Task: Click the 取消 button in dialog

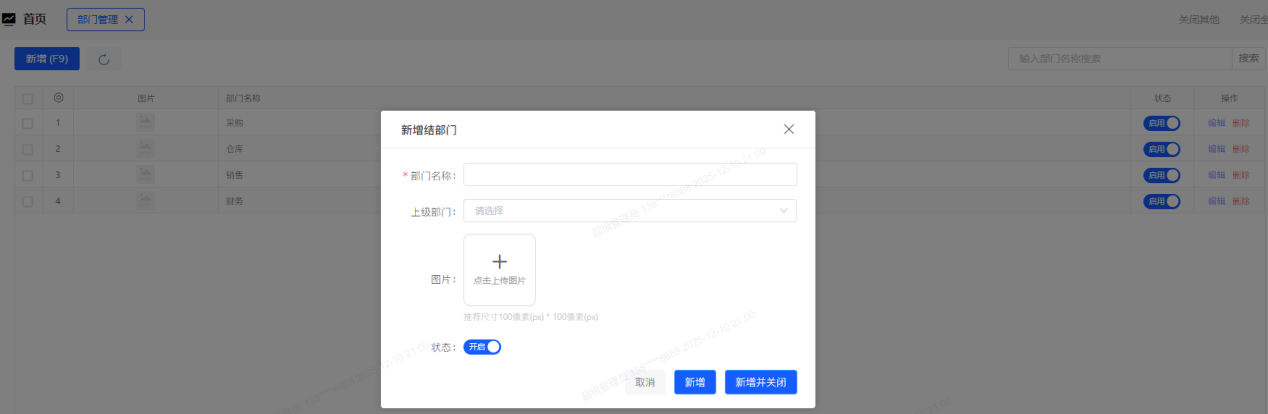Action: click(645, 382)
